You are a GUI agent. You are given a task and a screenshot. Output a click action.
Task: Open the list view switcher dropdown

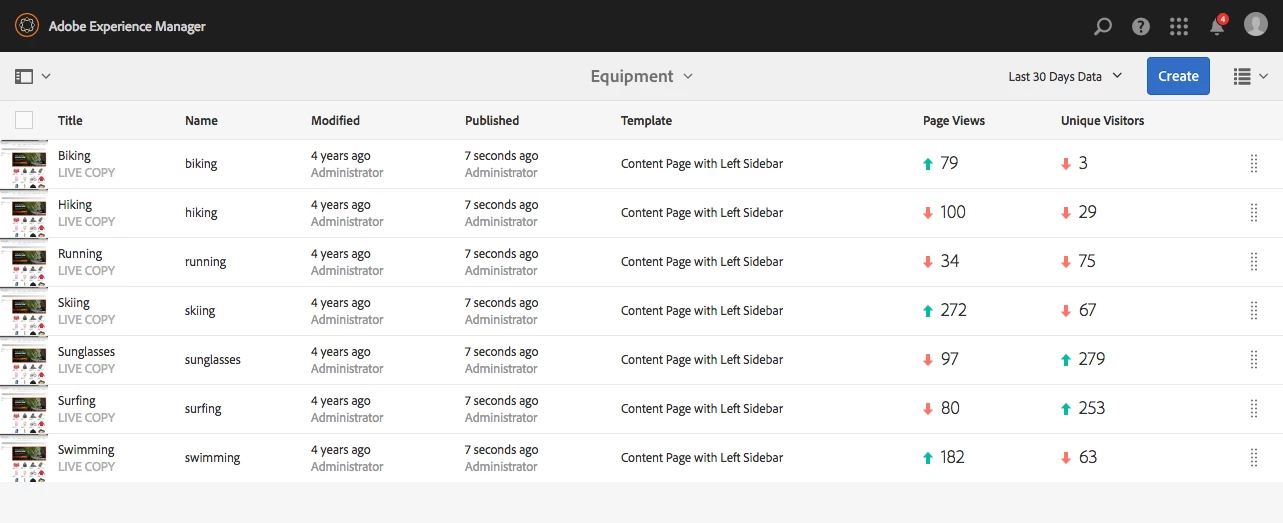tap(1250, 76)
